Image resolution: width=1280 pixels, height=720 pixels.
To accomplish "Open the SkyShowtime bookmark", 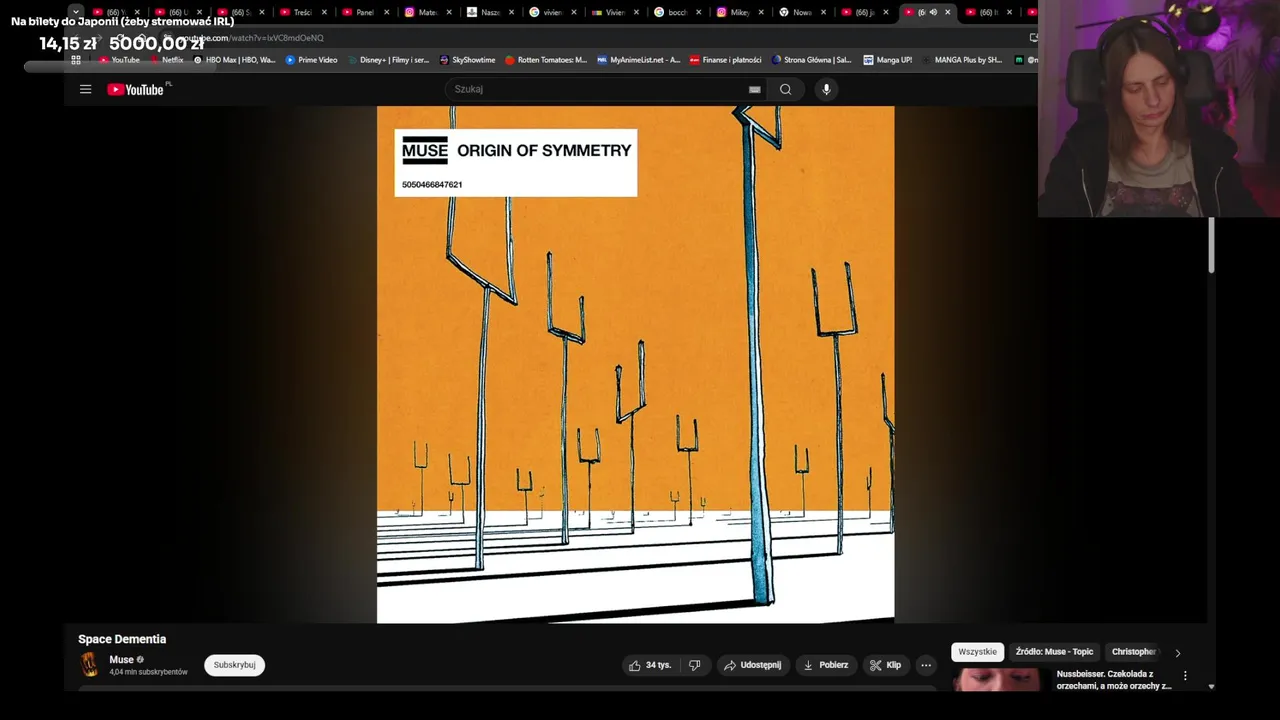I will [467, 60].
